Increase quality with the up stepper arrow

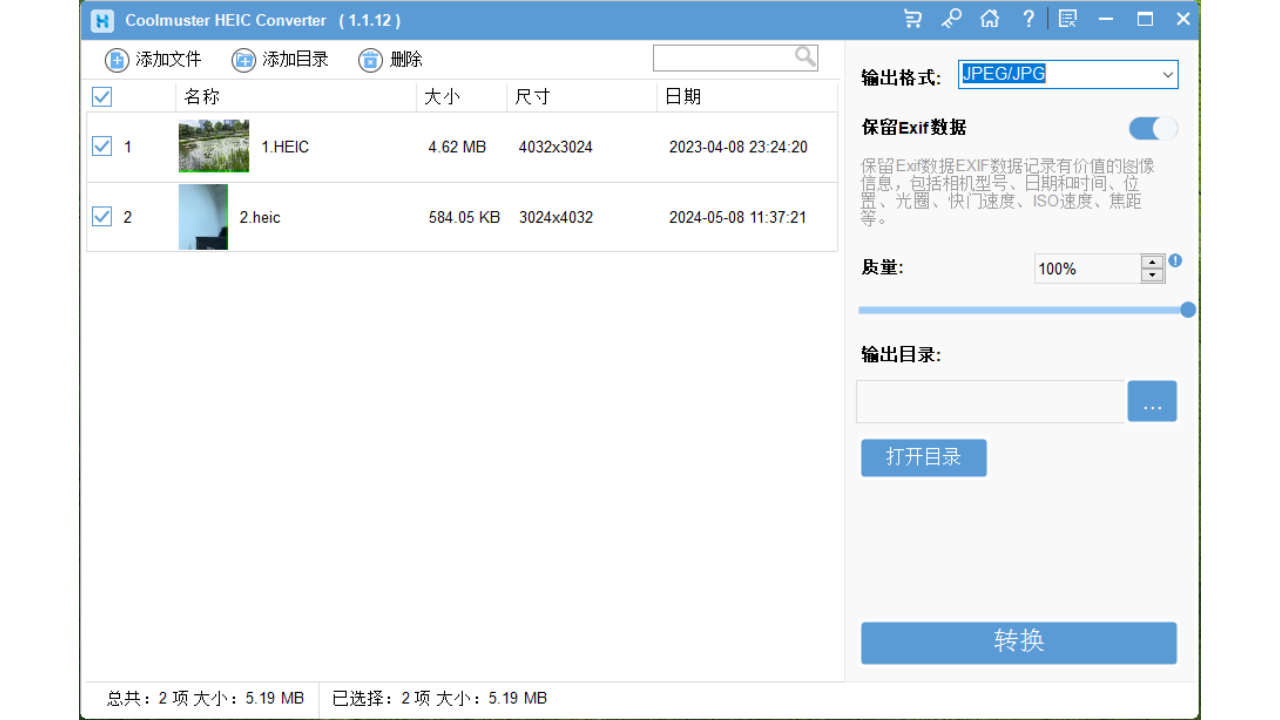(x=1153, y=262)
